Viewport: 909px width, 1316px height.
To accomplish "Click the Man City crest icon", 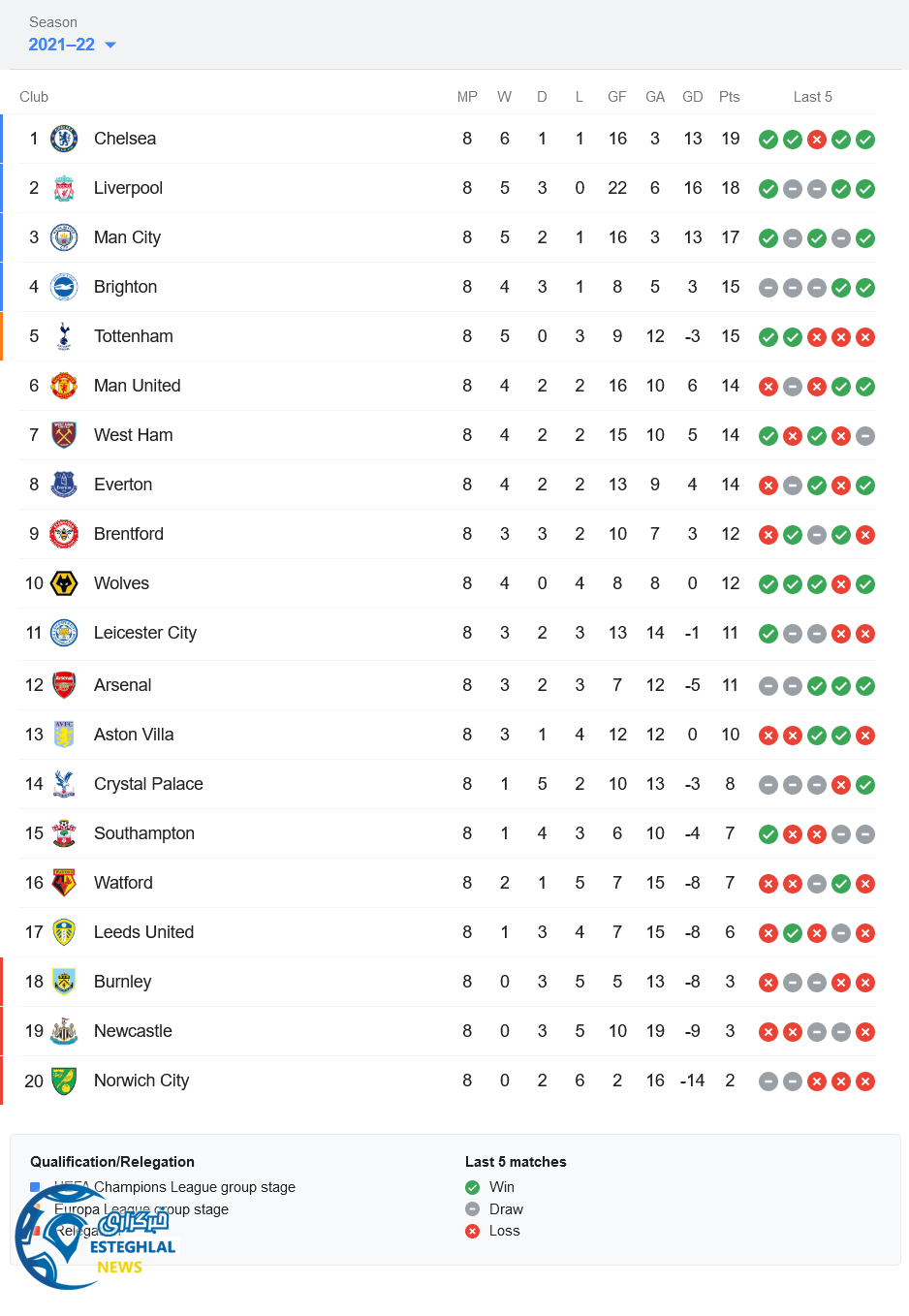I will click(64, 237).
